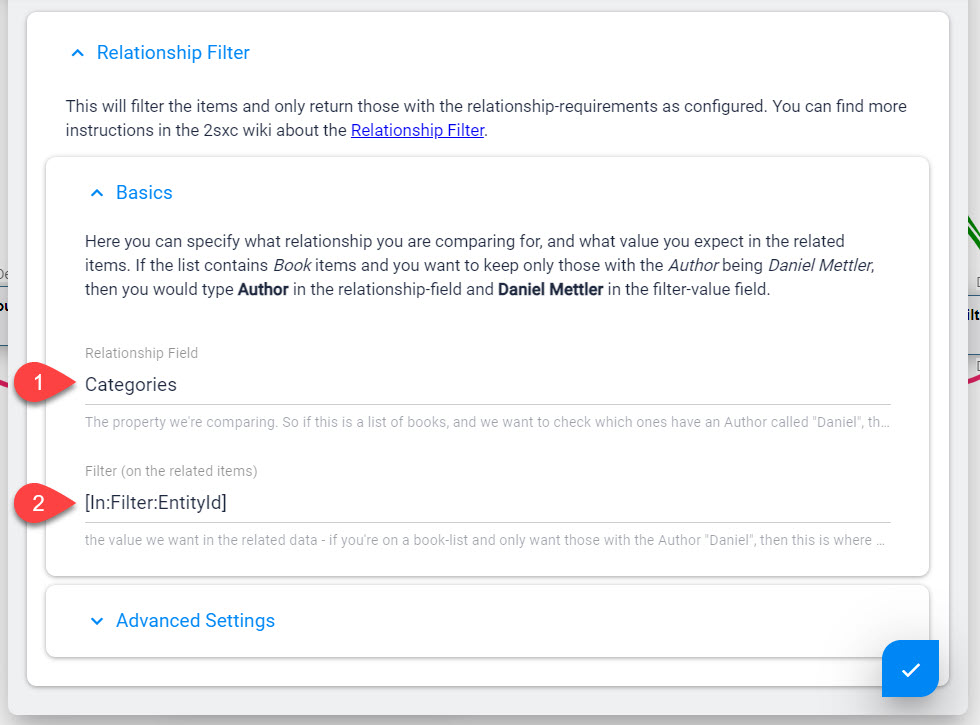Open the Advanced Settings heading
The image size is (980, 725).
[x=196, y=621]
